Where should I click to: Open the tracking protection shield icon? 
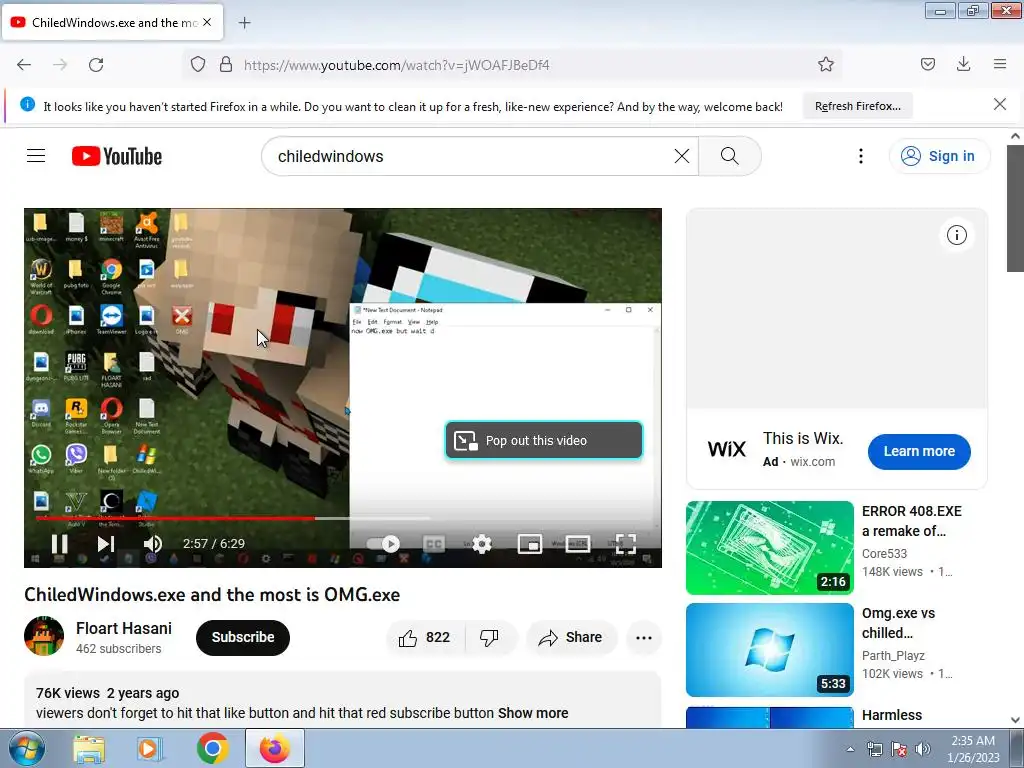point(198,64)
